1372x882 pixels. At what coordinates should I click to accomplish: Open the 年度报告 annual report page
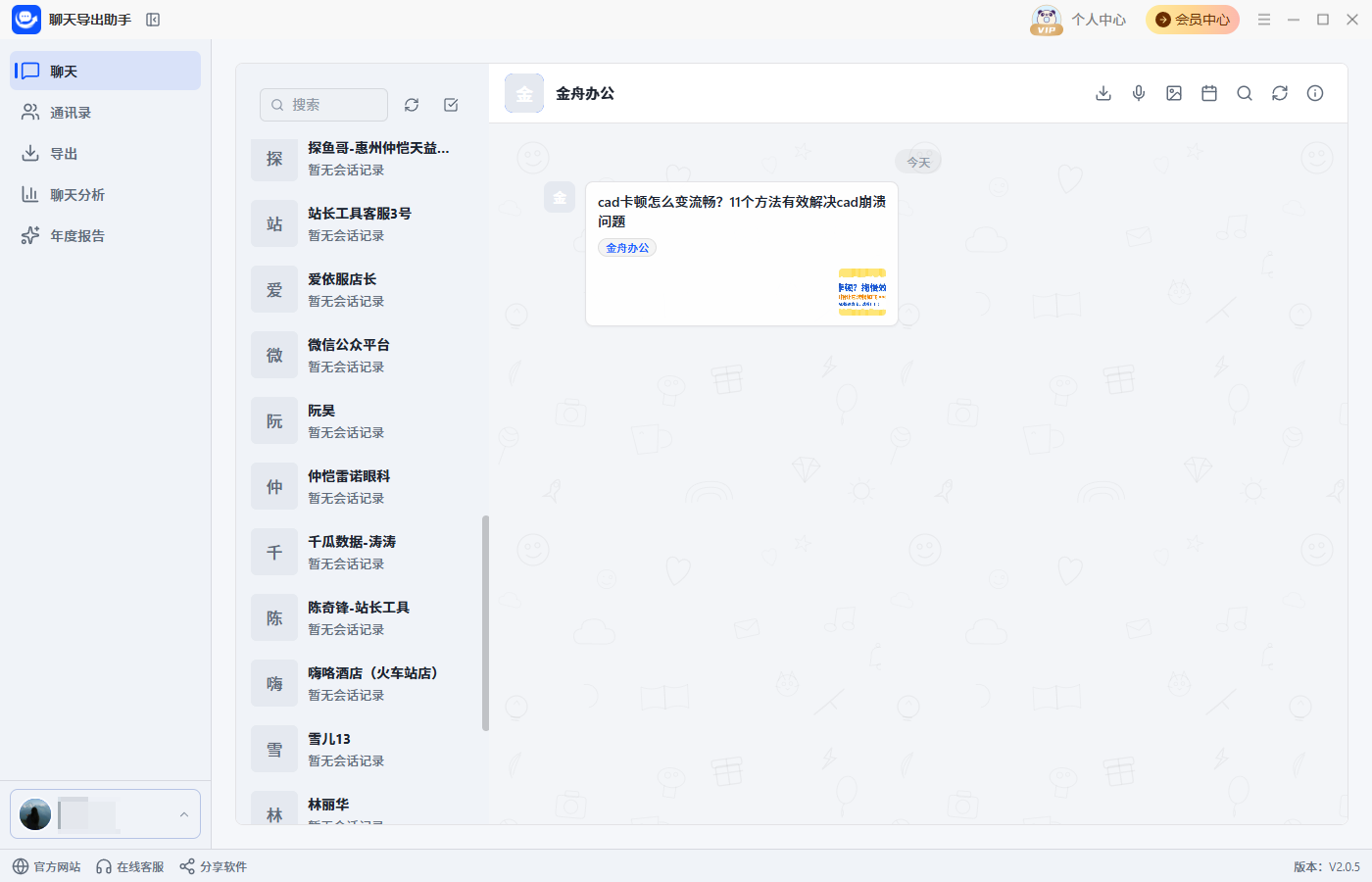tap(105, 236)
